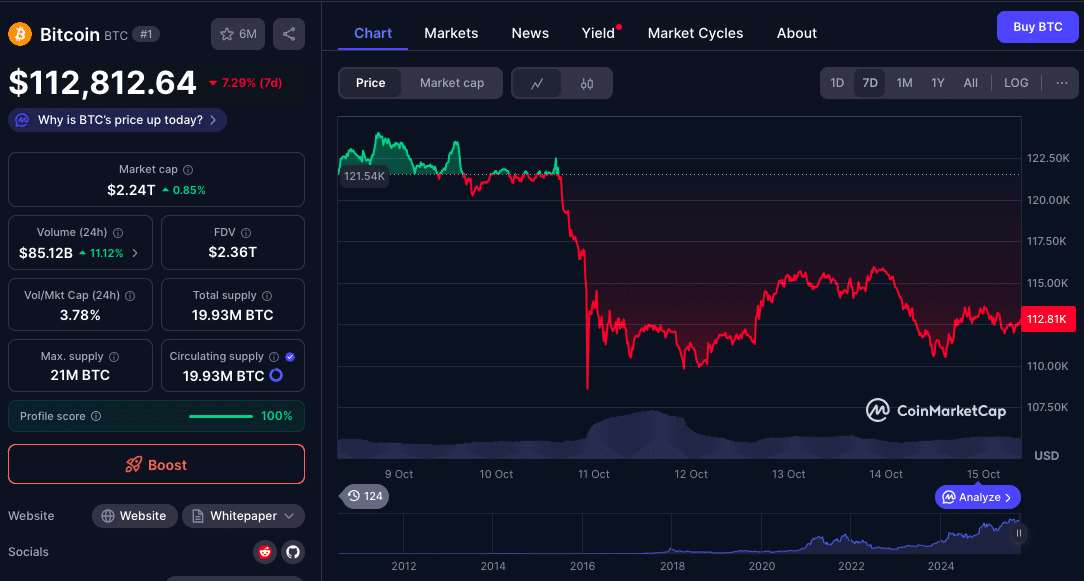The height and width of the screenshot is (581, 1084).
Task: Click the Total supply info icon
Action: point(267,295)
